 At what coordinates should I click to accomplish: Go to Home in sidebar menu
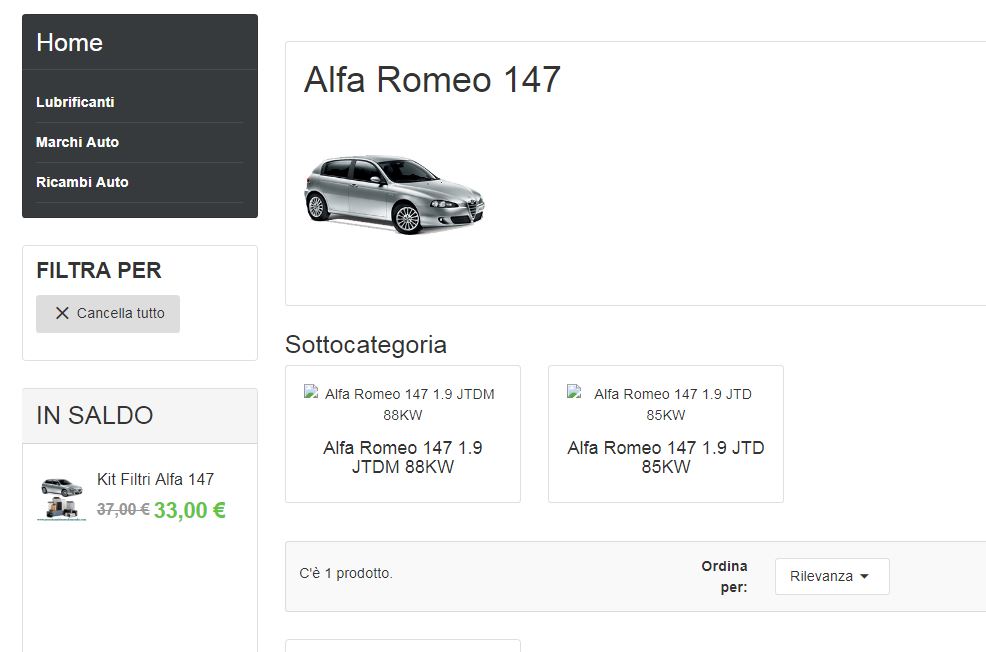point(69,43)
